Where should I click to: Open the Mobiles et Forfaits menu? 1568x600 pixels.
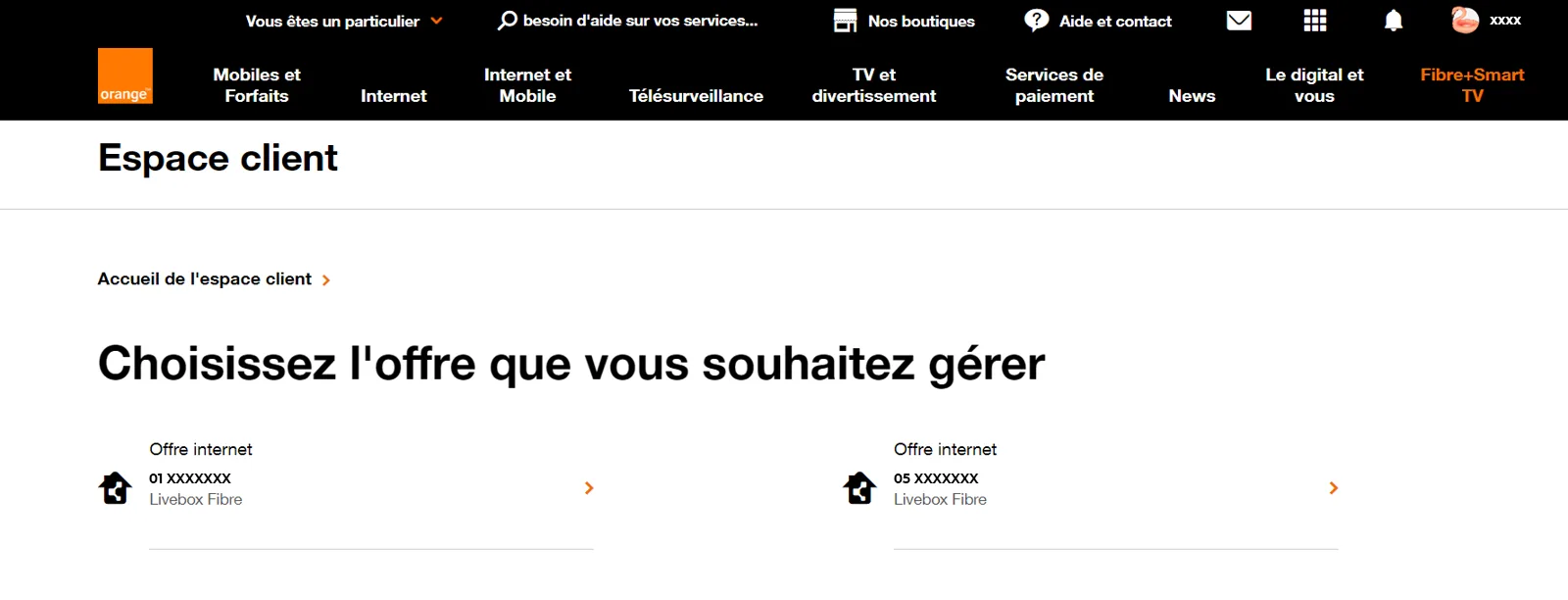coord(257,85)
